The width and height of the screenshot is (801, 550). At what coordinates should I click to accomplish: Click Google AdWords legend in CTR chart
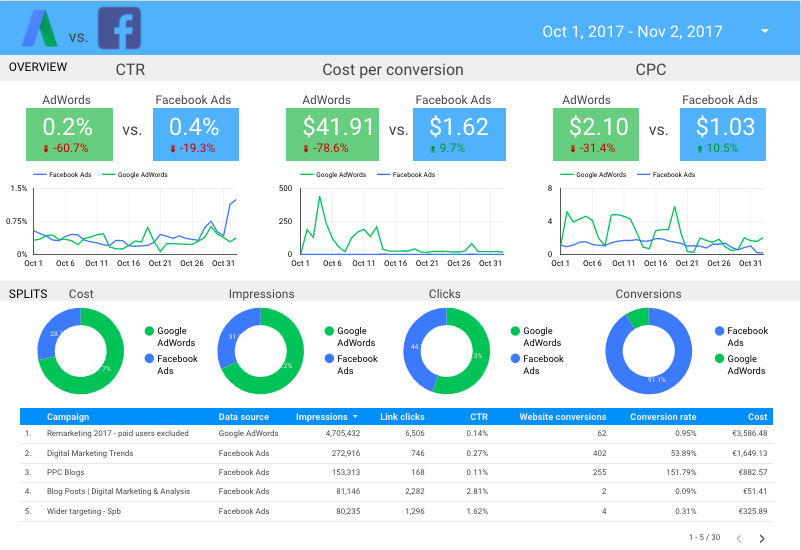click(135, 175)
